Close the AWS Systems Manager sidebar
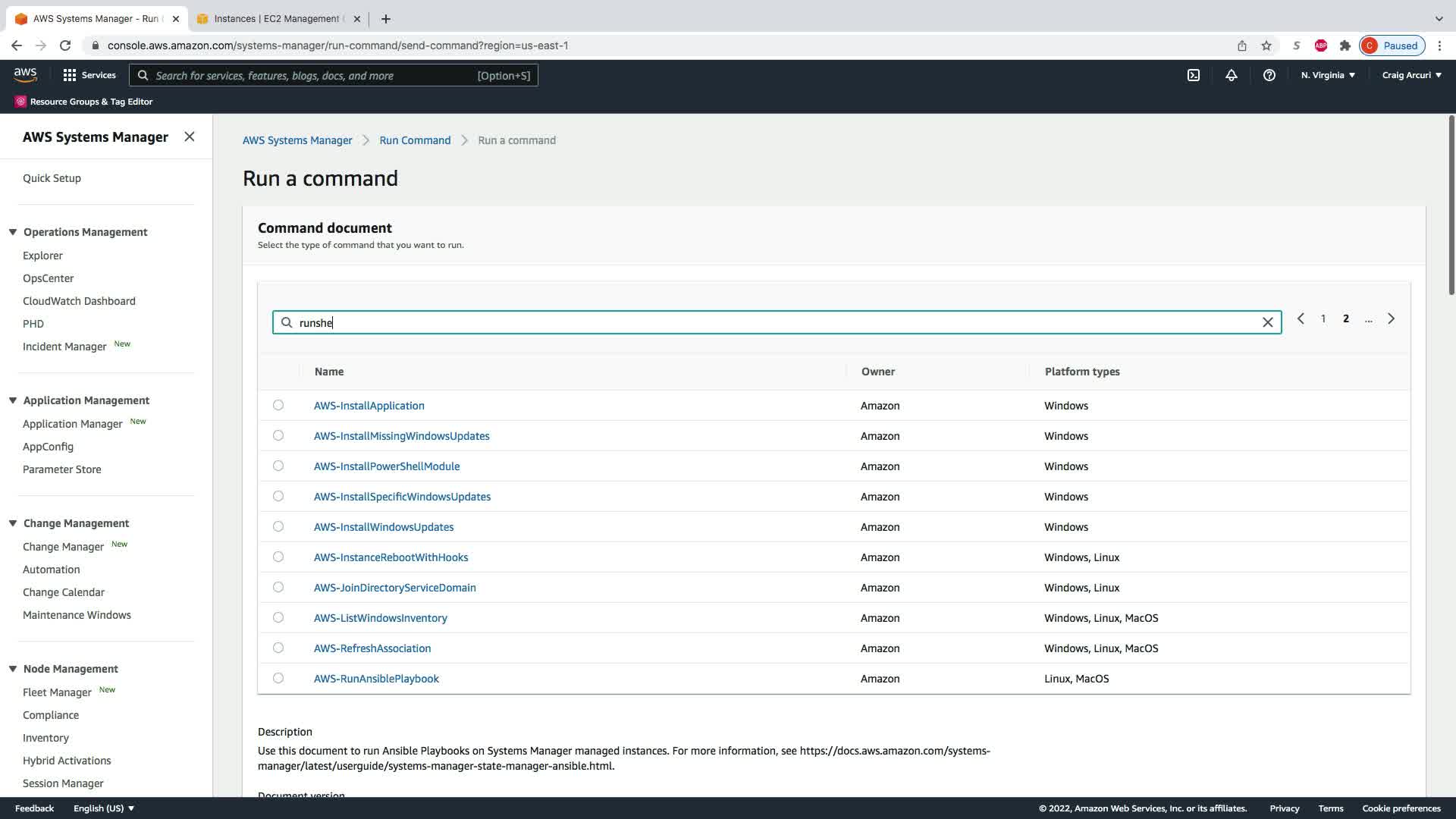The image size is (1456, 819). click(x=190, y=136)
